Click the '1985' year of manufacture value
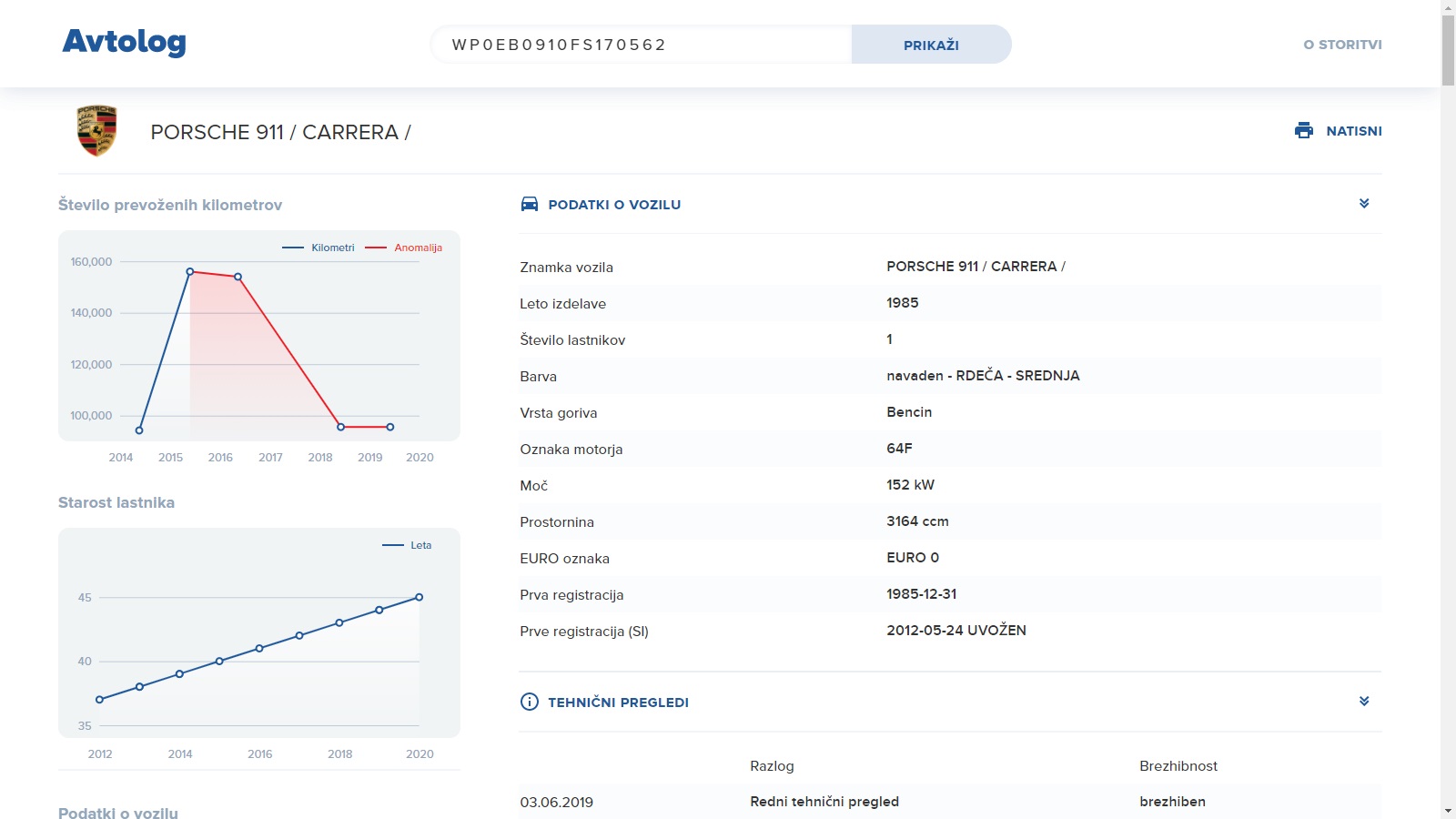1456x819 pixels. pos(903,303)
